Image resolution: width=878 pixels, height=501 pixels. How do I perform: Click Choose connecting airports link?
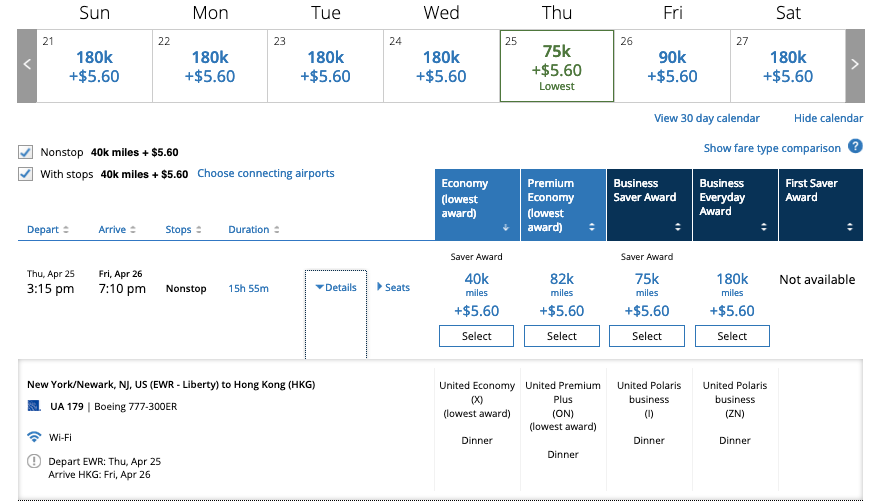[266, 174]
